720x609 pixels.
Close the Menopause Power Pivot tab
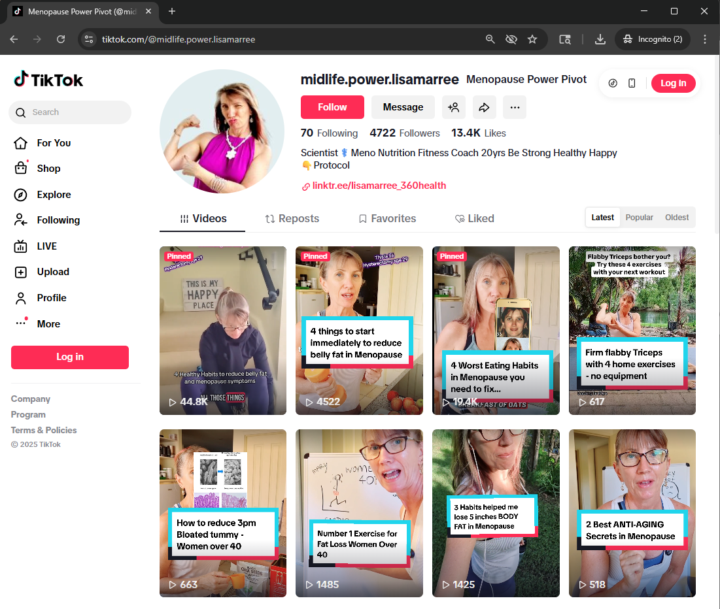pos(148,11)
